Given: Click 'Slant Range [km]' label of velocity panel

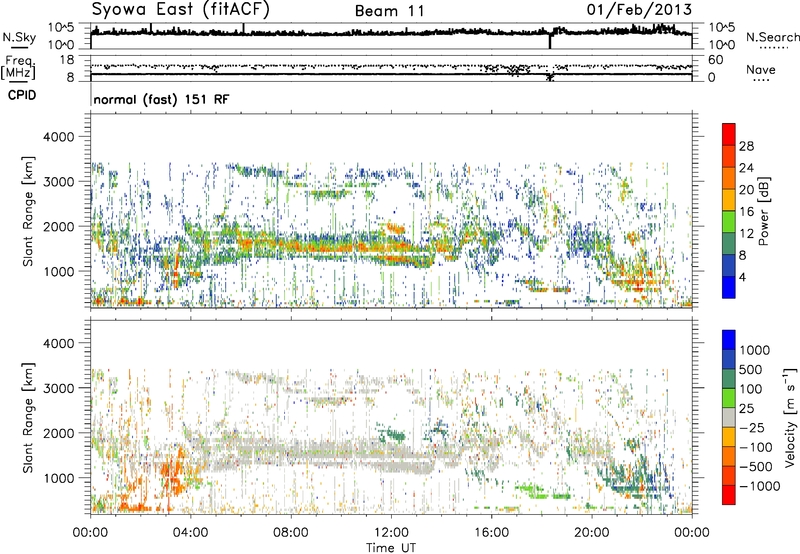Looking at the screenshot, I should (x=28, y=417).
